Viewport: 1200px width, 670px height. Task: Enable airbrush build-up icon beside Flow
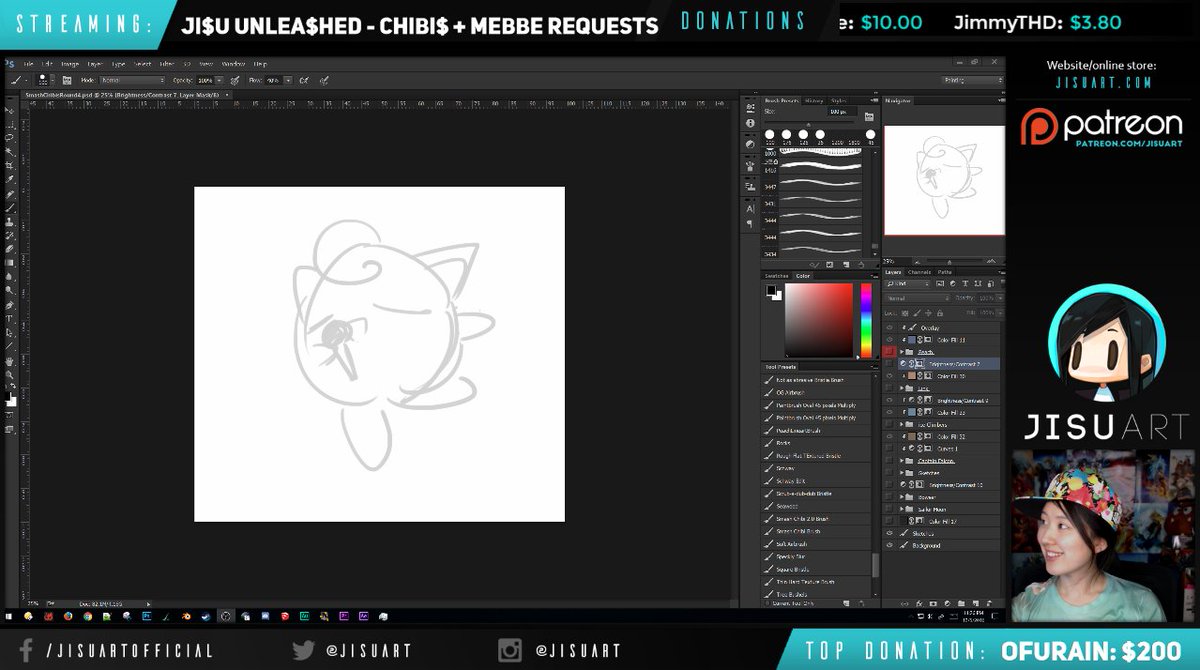point(303,80)
